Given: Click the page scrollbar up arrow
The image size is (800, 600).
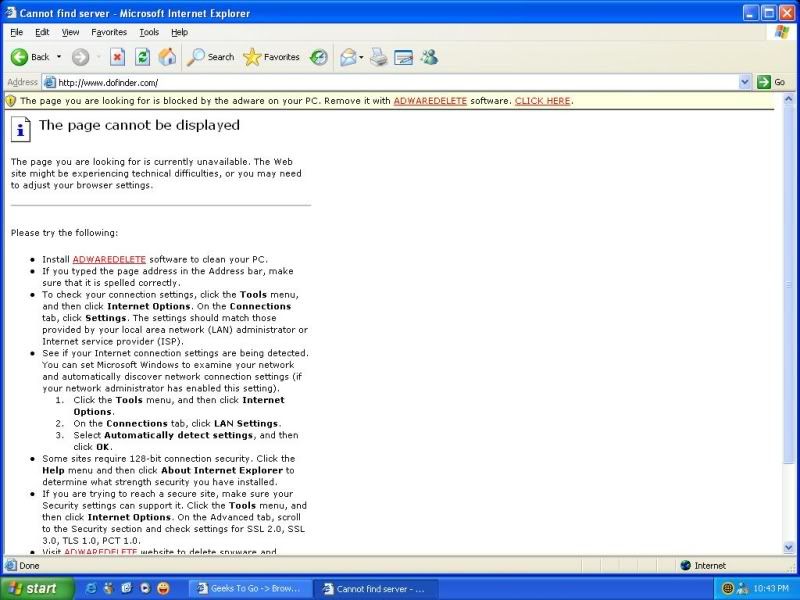Looking at the screenshot, I should click(x=788, y=98).
